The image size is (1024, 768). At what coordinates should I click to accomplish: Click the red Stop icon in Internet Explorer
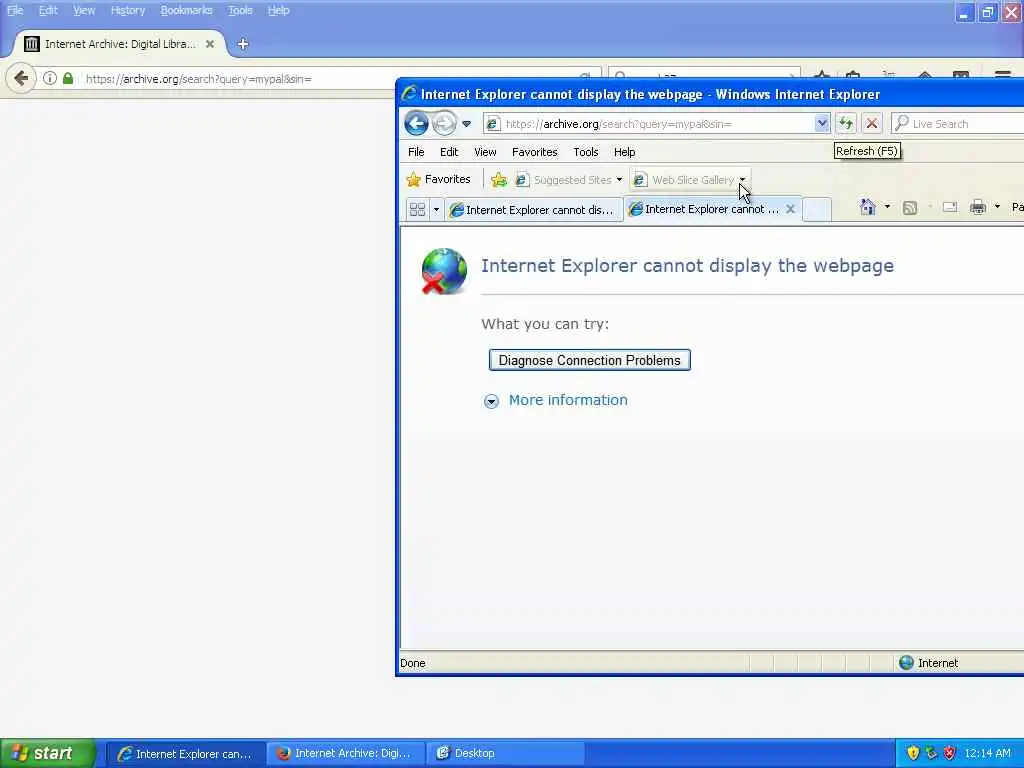[872, 123]
